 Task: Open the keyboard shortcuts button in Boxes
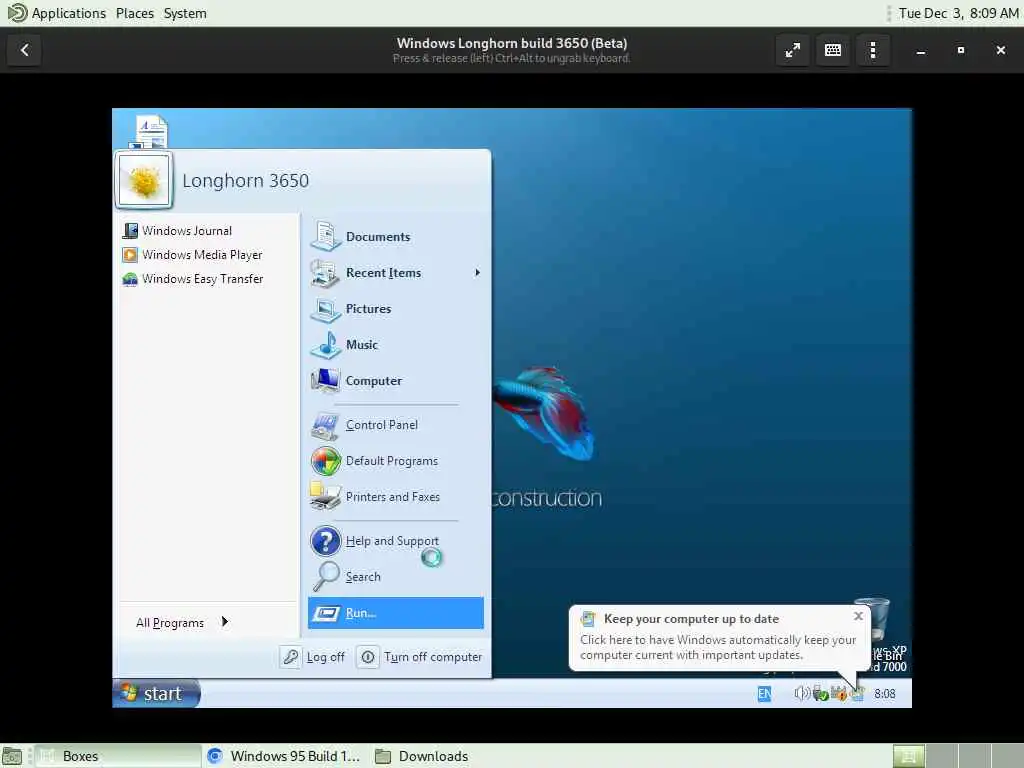[833, 50]
